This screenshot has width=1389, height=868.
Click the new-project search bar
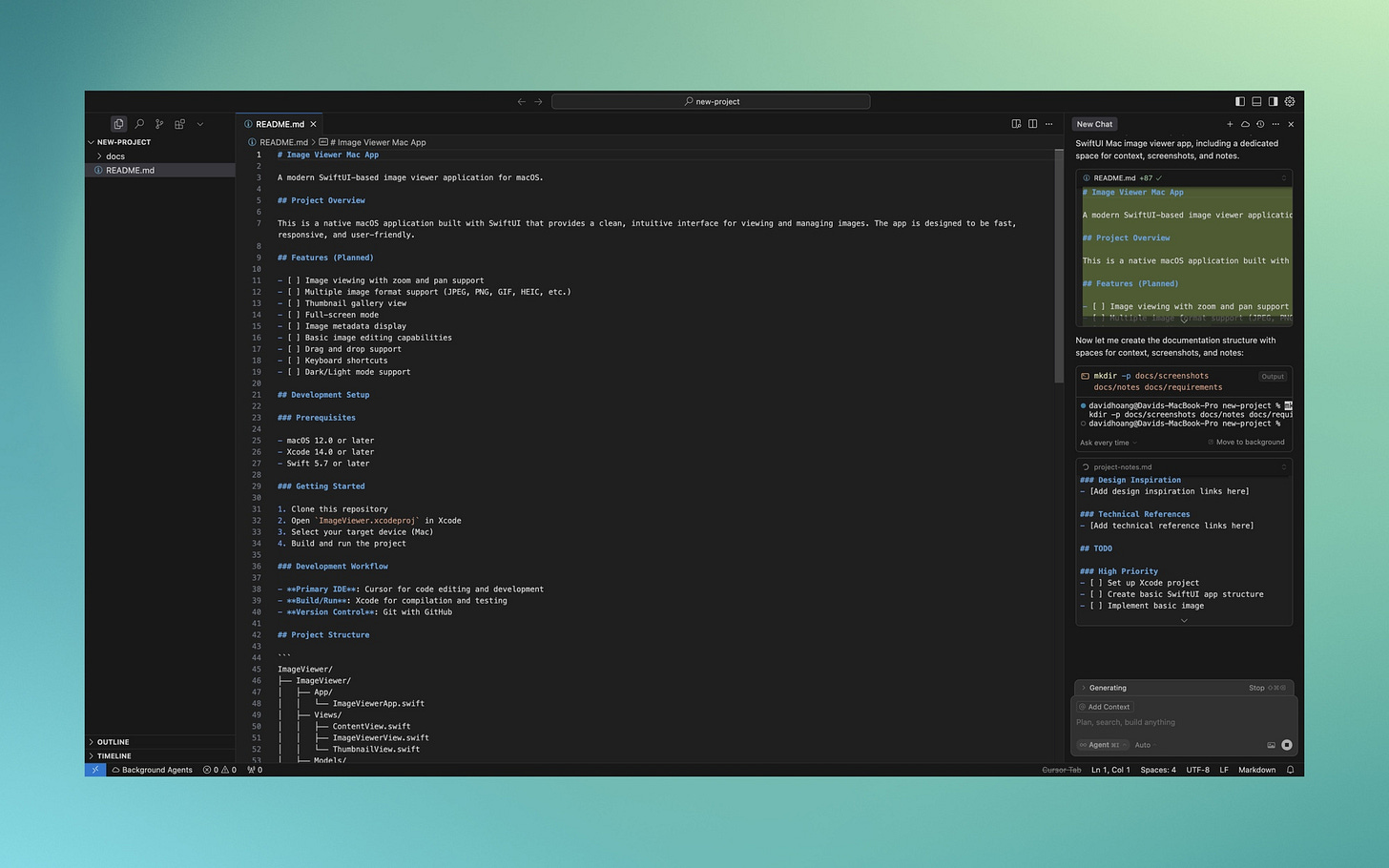[711, 101]
